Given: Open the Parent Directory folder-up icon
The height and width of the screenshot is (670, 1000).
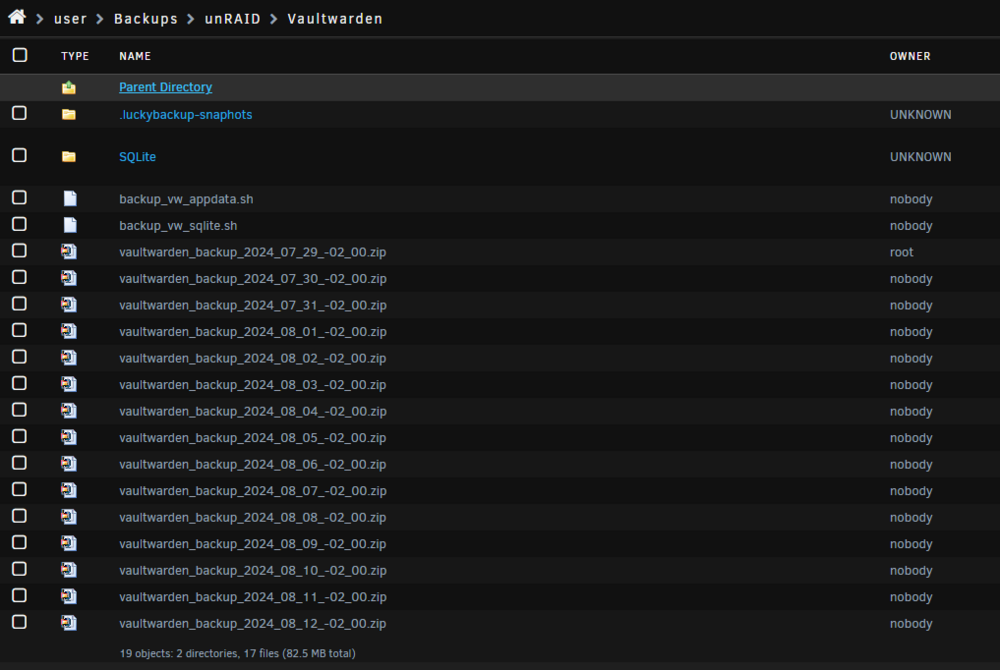Looking at the screenshot, I should point(69,87).
